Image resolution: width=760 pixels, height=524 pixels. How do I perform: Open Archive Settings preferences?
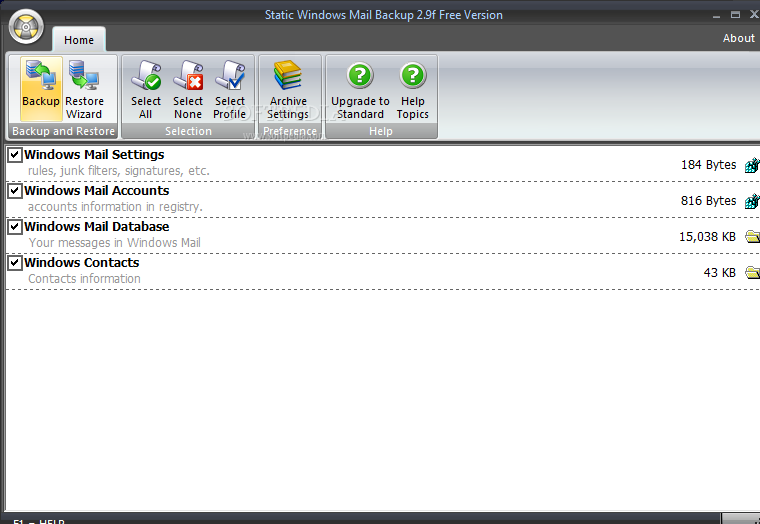288,89
